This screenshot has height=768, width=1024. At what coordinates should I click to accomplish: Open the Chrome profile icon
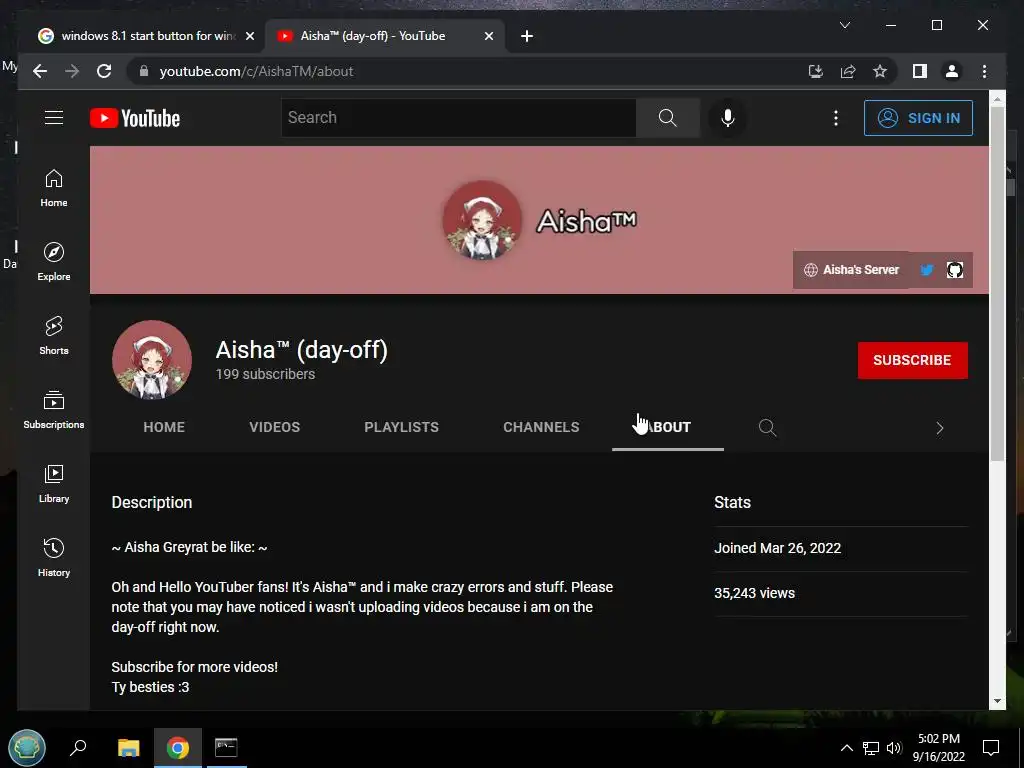pos(952,71)
